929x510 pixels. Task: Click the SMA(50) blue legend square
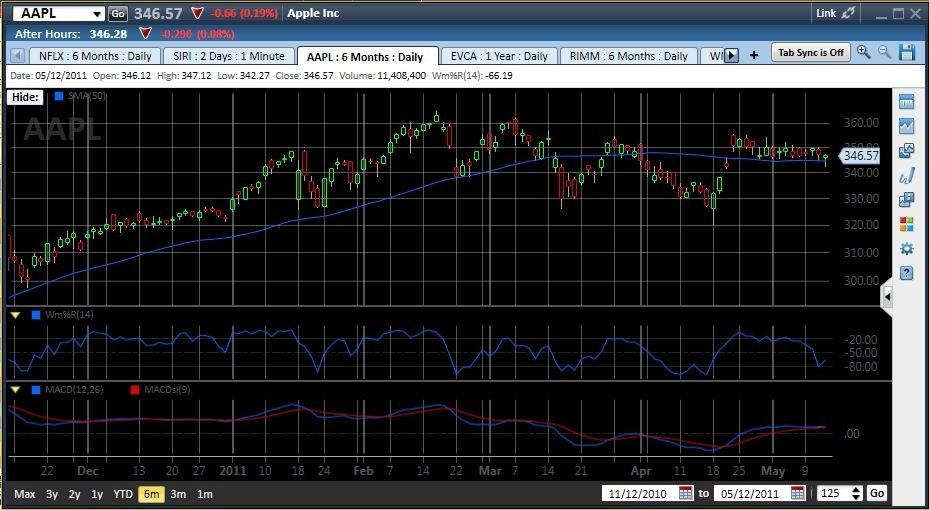[x=59, y=95]
